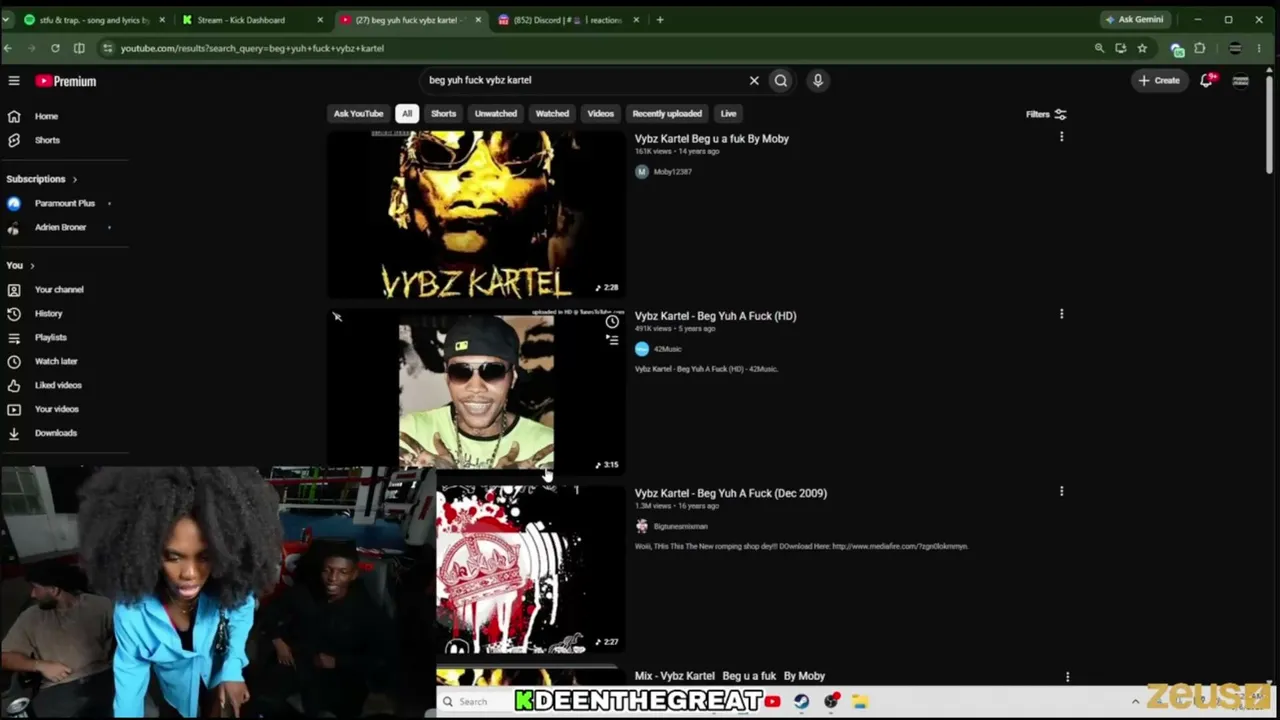Clear the YouTube search box with the X
This screenshot has height=720, width=1280.
[x=754, y=81]
